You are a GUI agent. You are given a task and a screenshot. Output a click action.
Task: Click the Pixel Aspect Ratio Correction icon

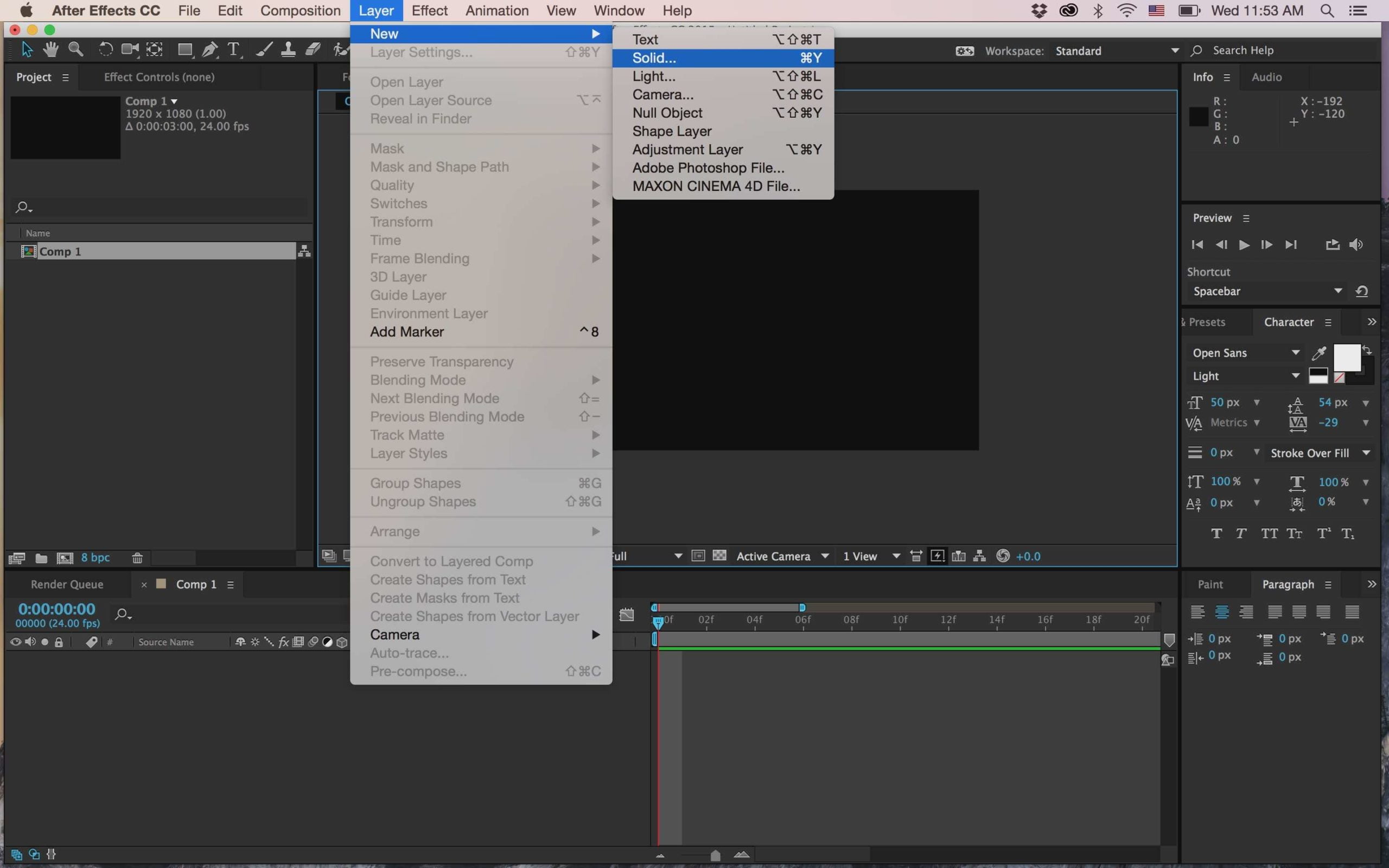[916, 556]
